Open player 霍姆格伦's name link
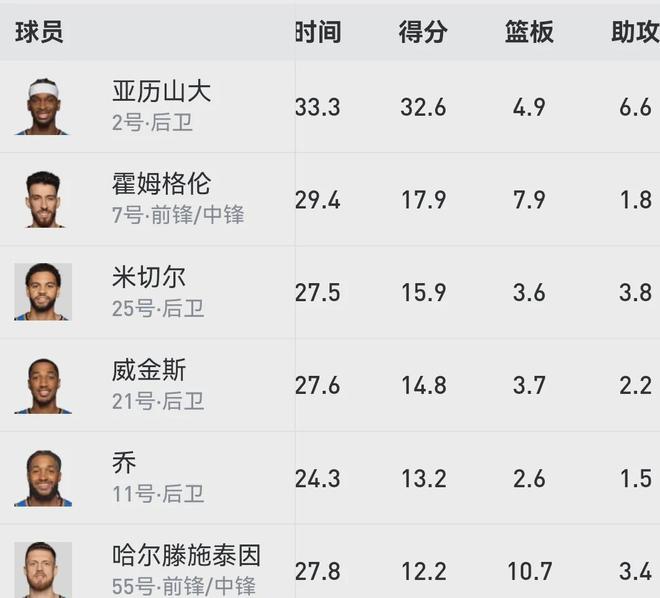The width and height of the screenshot is (660, 598). [x=161, y=184]
